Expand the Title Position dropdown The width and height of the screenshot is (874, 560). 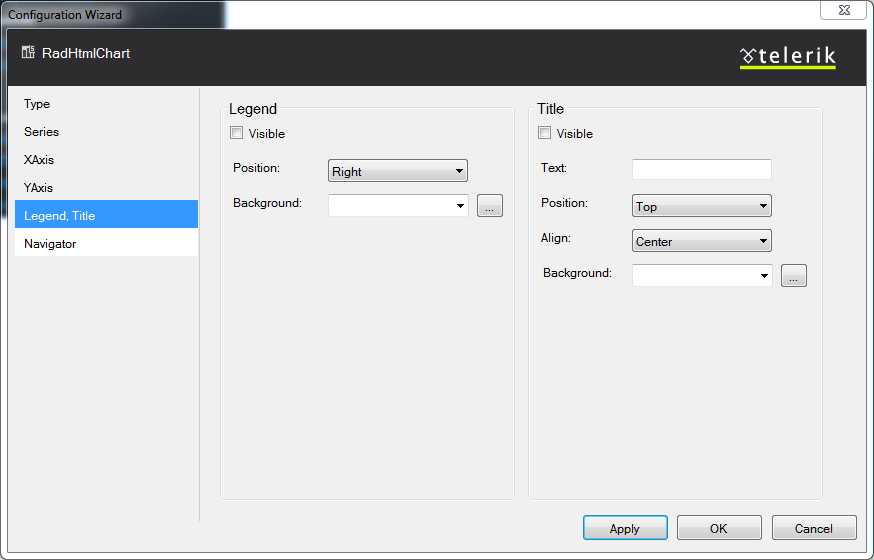(x=701, y=206)
